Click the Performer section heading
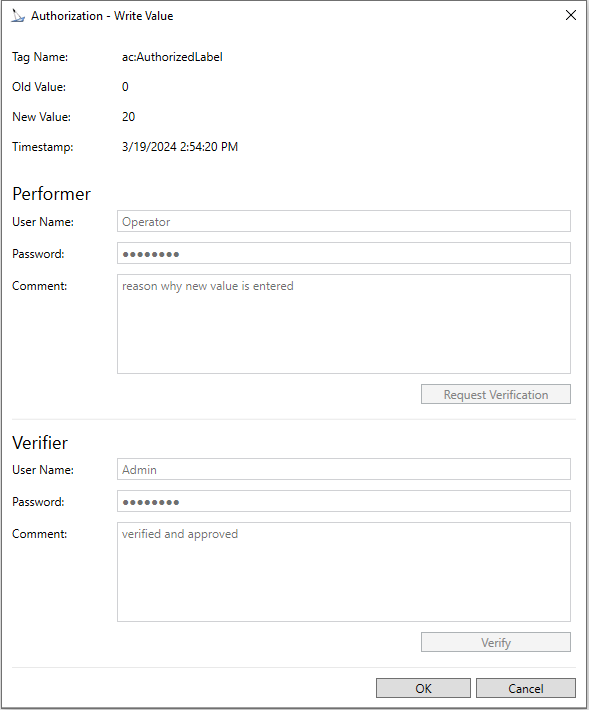Viewport: 589px width, 710px height. (52, 194)
